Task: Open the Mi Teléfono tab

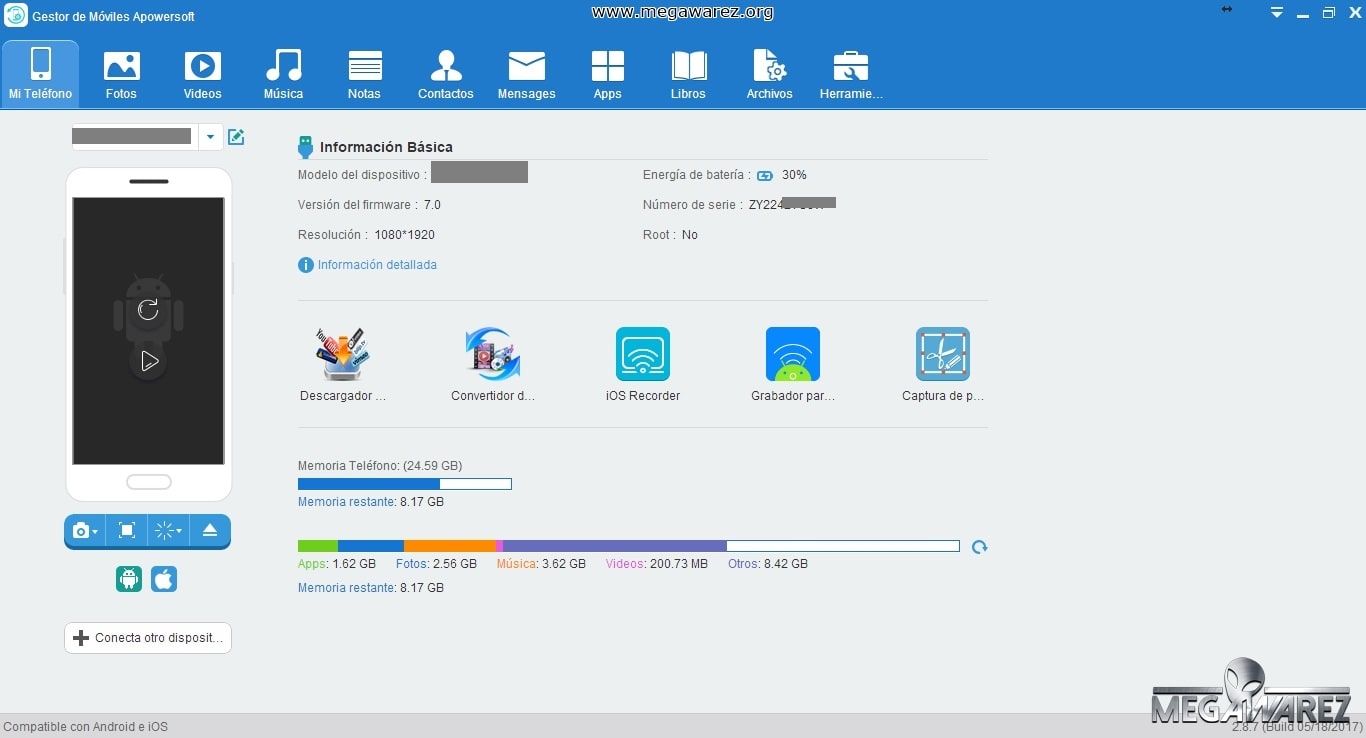Action: (41, 73)
